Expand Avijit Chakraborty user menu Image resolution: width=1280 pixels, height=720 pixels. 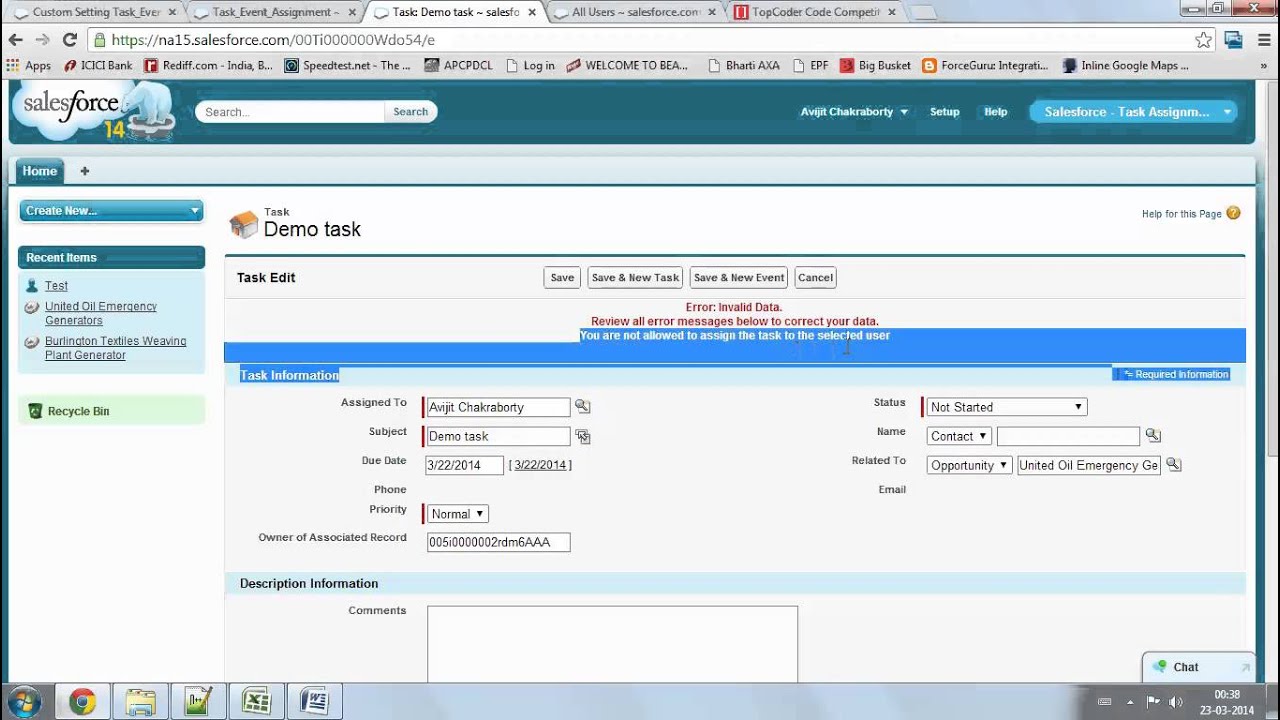click(x=854, y=112)
